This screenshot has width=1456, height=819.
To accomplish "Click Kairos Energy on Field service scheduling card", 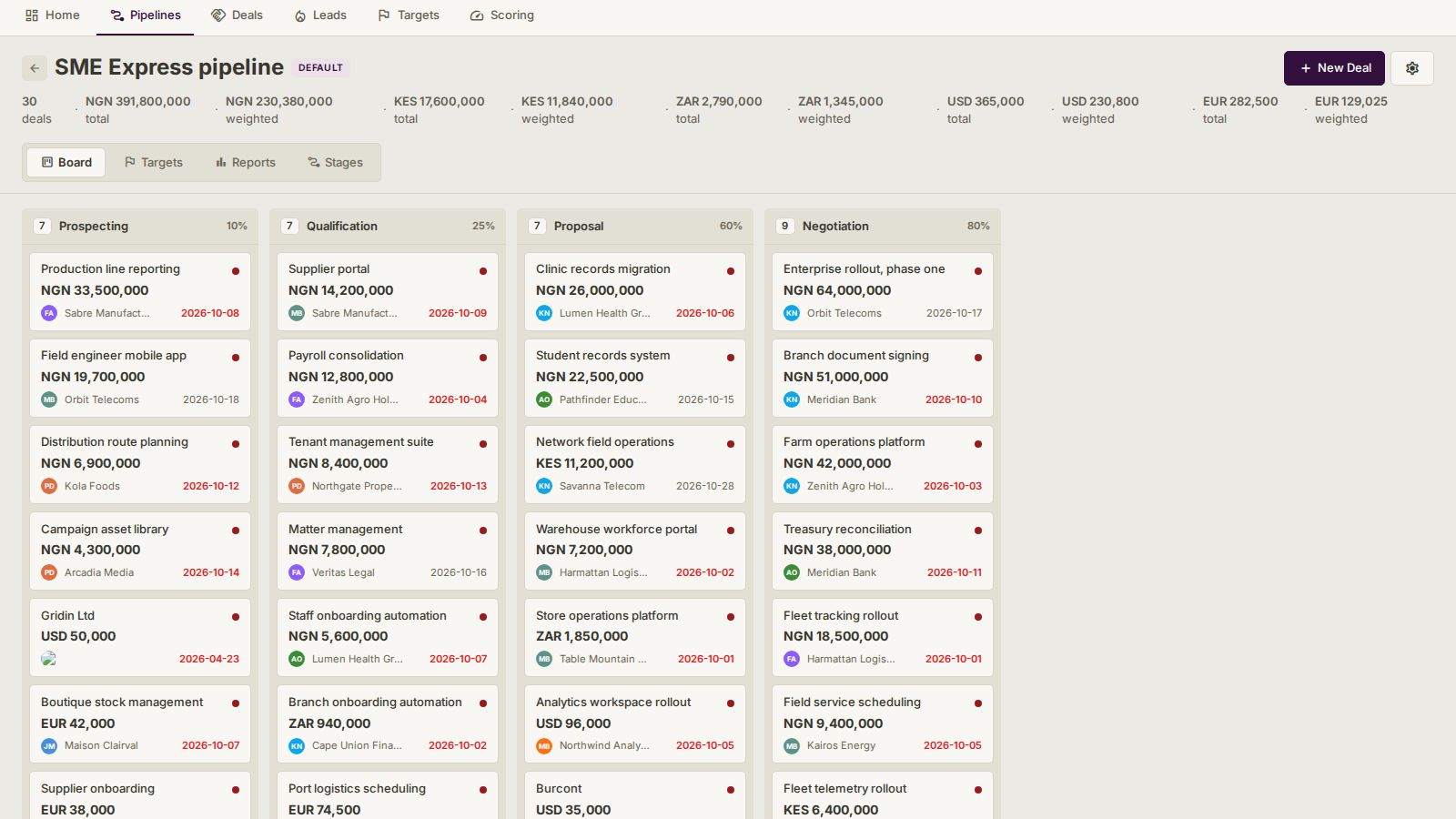I will (841, 745).
